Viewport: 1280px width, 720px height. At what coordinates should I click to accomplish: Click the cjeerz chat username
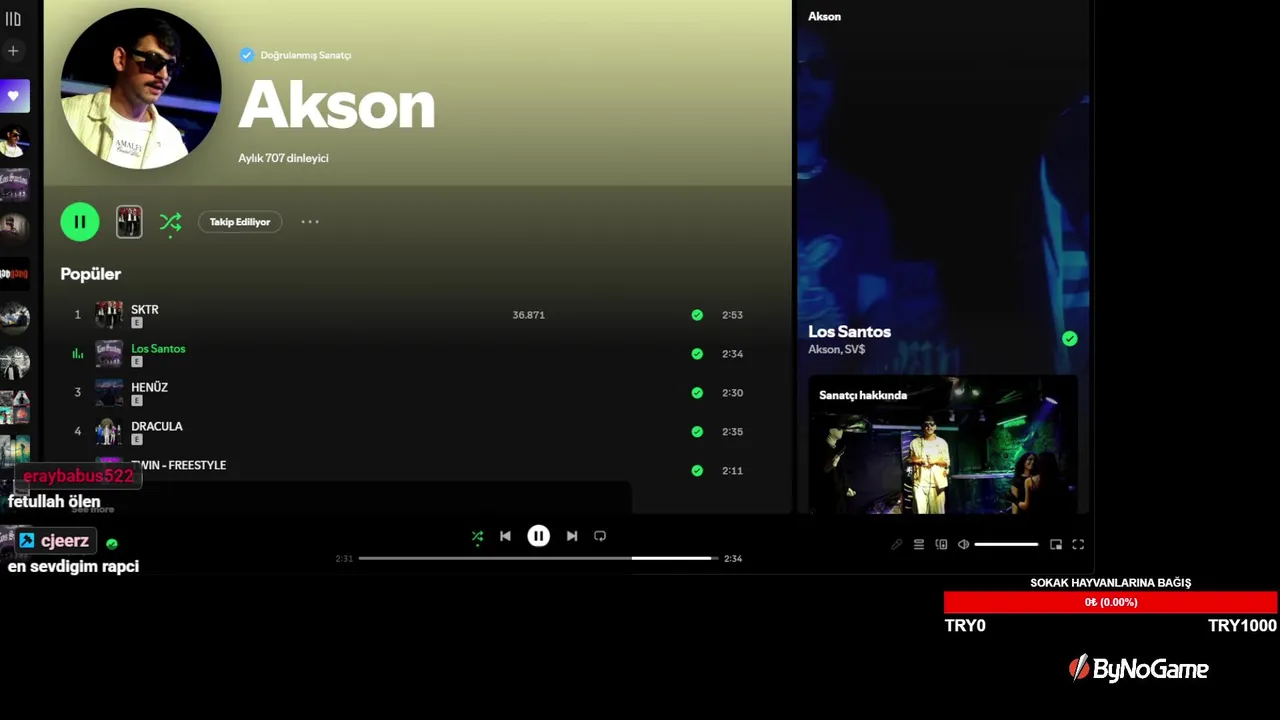point(65,541)
